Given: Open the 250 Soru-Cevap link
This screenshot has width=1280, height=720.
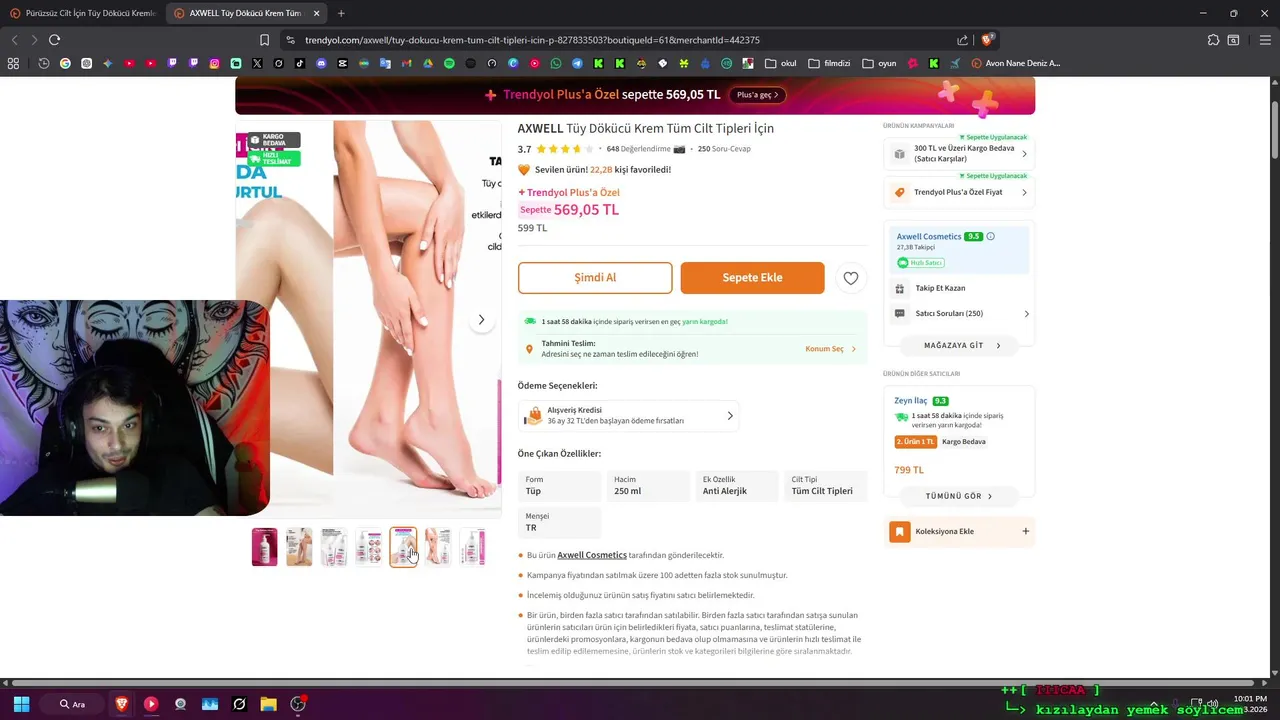Looking at the screenshot, I should coord(724,149).
